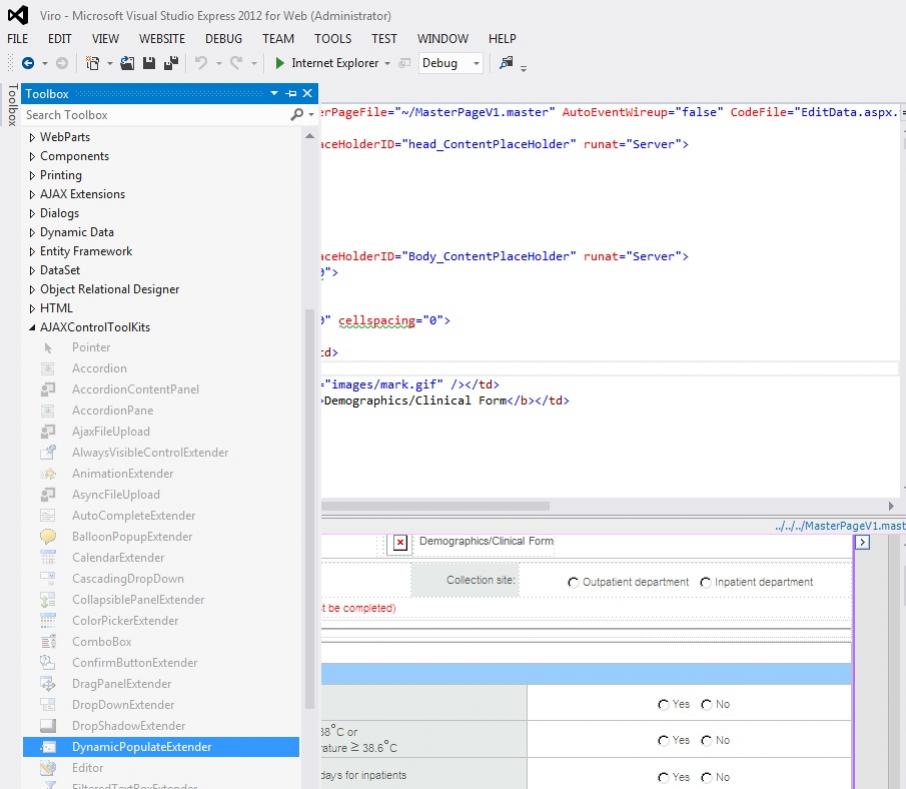
Task: Click the Navigate Forward toolbar icon
Action: [x=61, y=63]
